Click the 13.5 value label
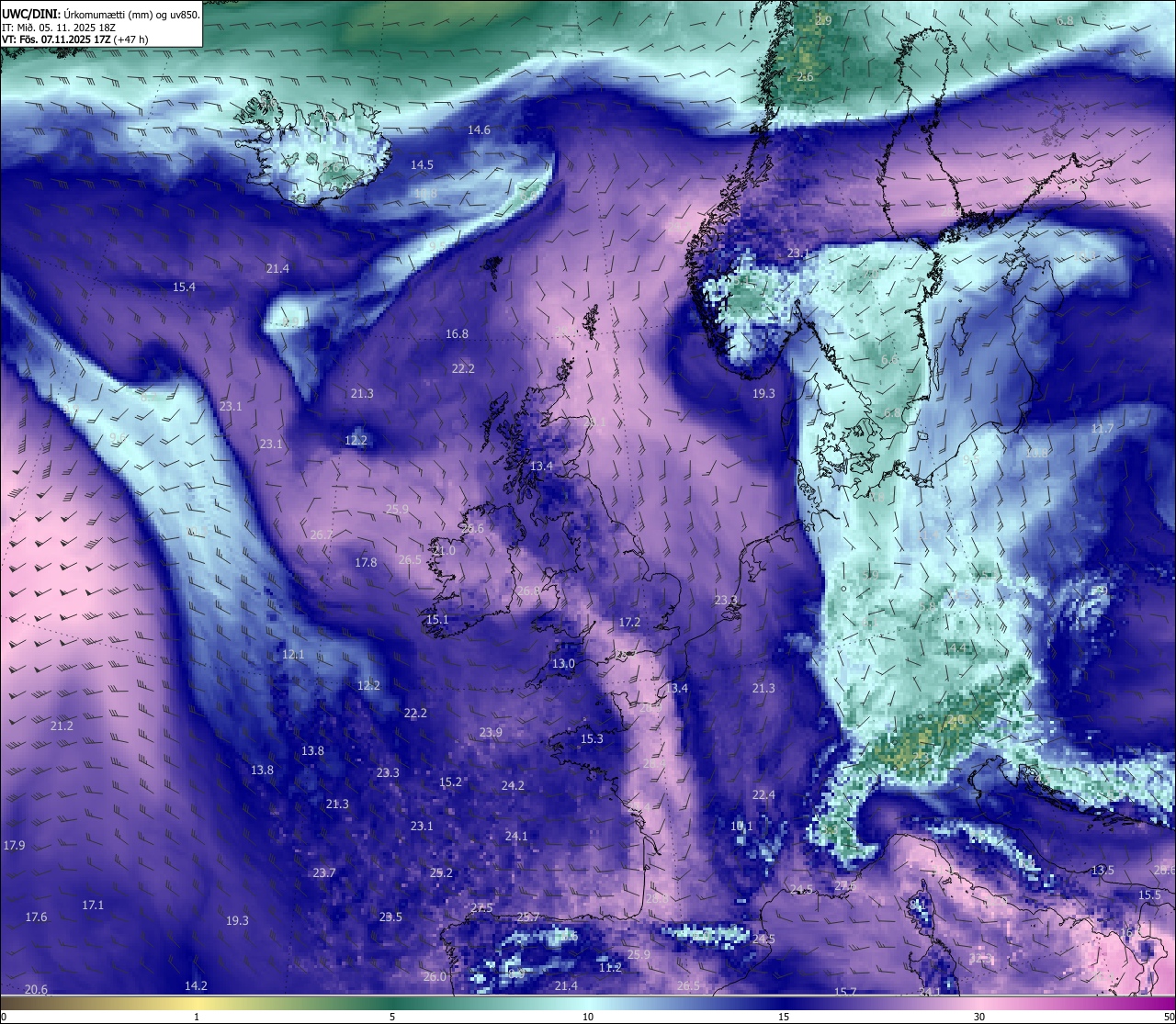The image size is (1176, 1024). [x=1102, y=871]
